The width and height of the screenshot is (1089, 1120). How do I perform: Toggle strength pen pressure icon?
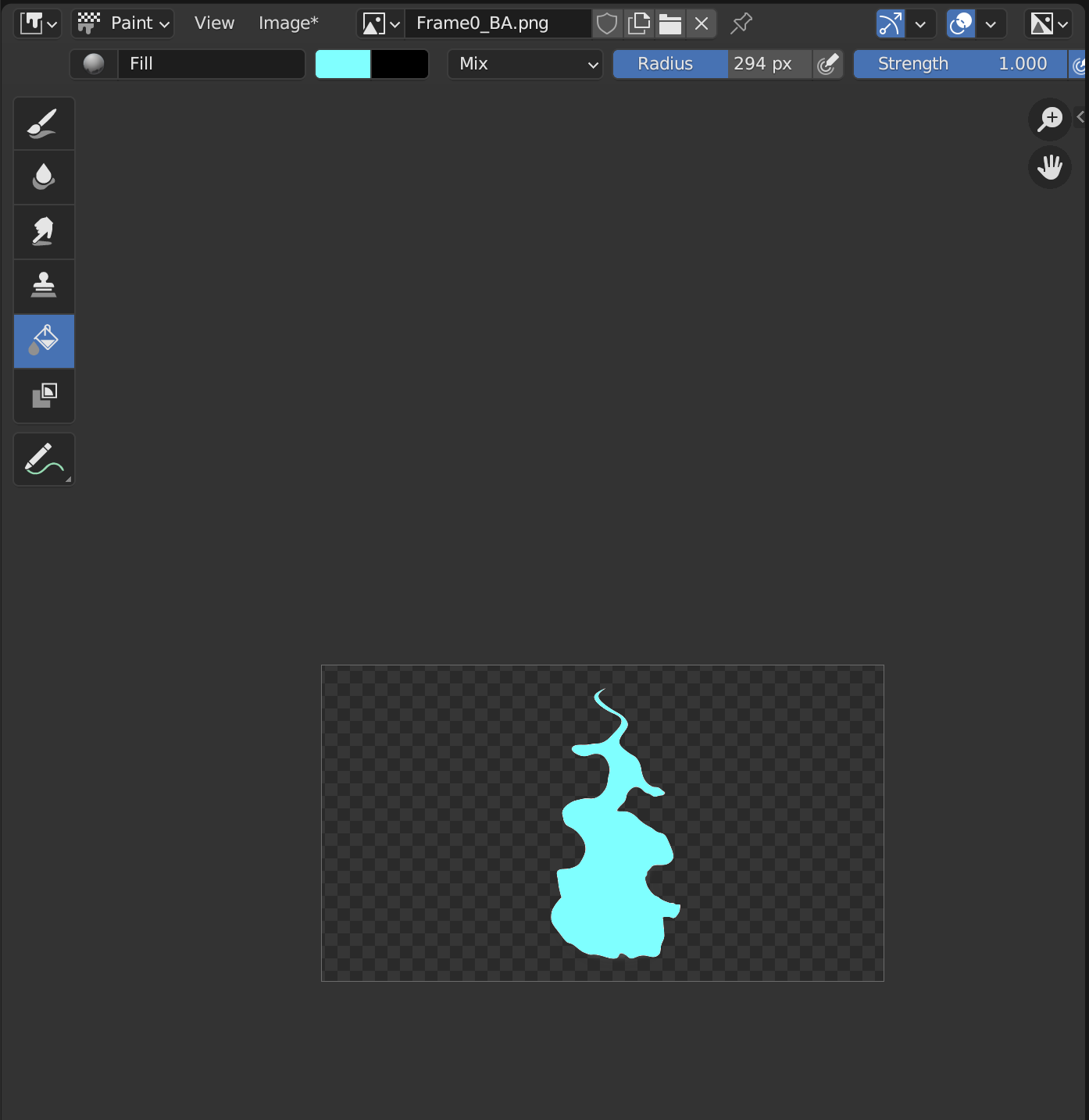click(x=1078, y=64)
